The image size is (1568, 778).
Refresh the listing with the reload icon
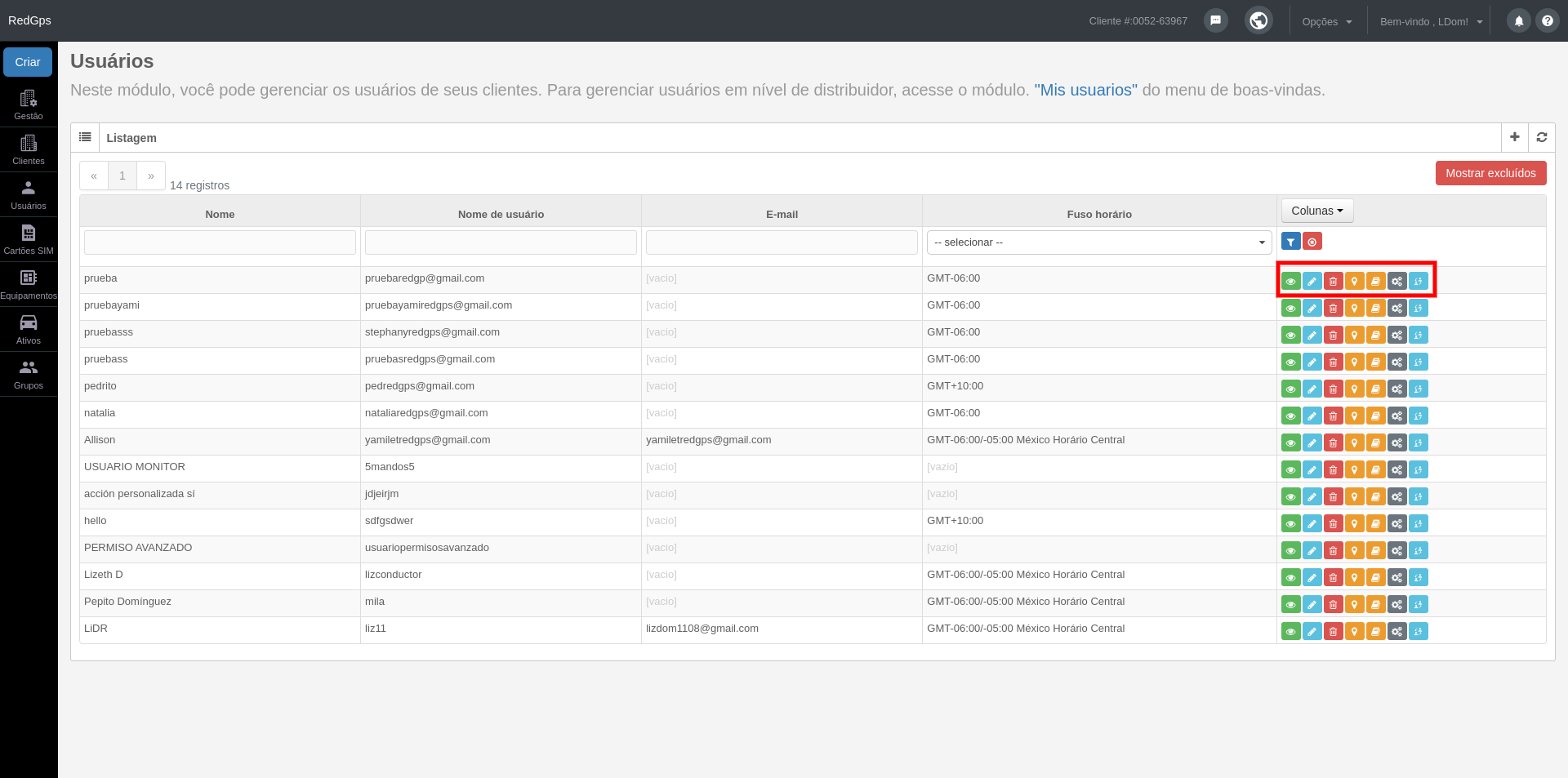click(1541, 137)
